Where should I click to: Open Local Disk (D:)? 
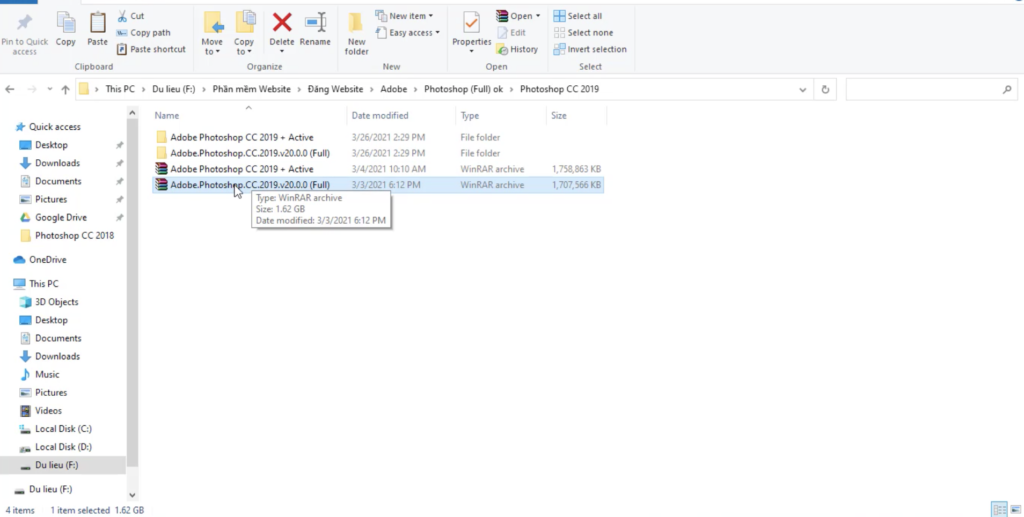63,447
